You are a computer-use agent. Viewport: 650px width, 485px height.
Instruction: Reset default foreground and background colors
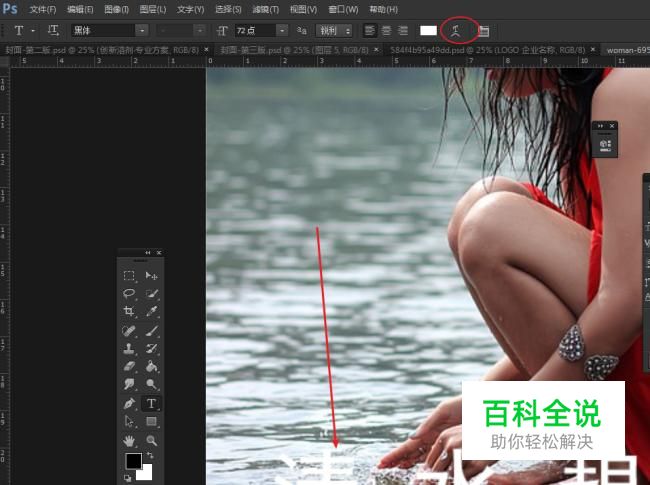(127, 478)
